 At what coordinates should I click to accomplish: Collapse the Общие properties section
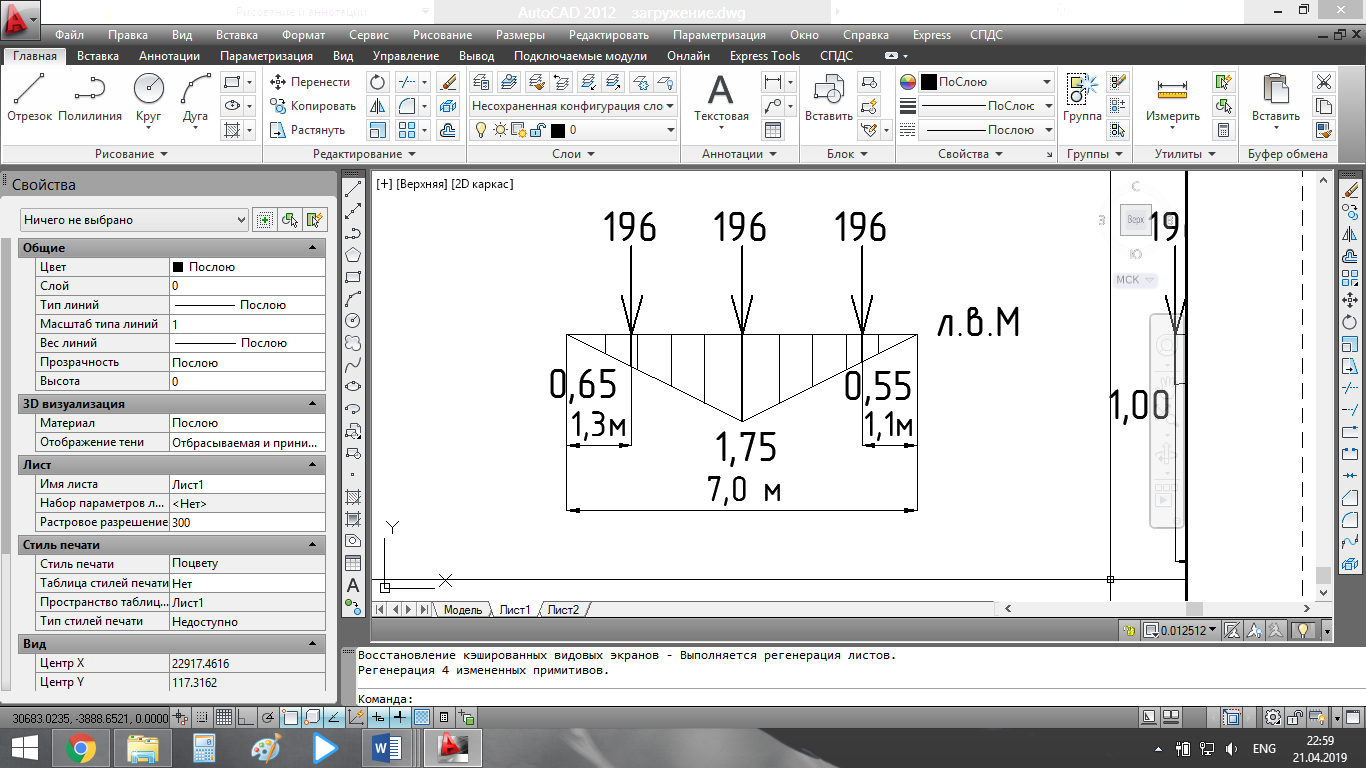click(x=312, y=248)
